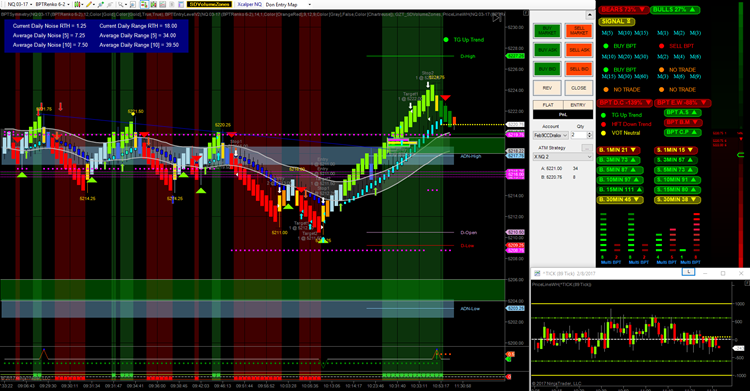Click the 'B: 6220.75' bid price text
The height and width of the screenshot is (391, 750).
tap(551, 177)
